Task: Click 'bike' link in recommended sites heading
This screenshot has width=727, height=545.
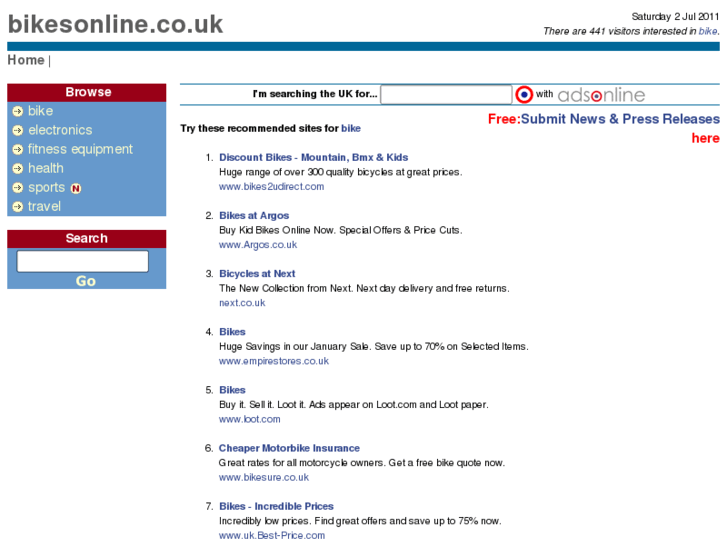Action: coord(351,128)
